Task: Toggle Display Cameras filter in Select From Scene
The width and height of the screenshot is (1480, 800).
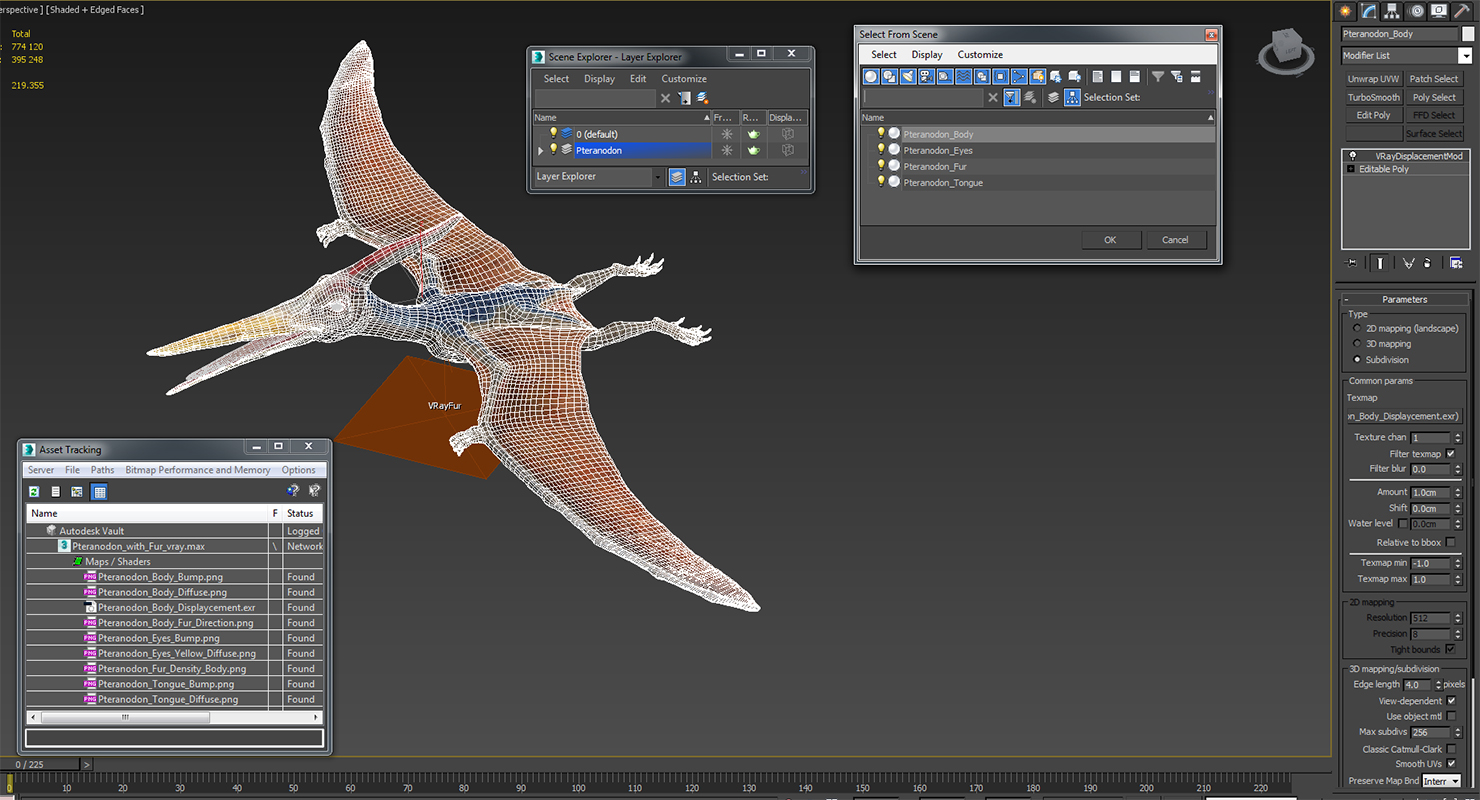Action: tap(926, 76)
